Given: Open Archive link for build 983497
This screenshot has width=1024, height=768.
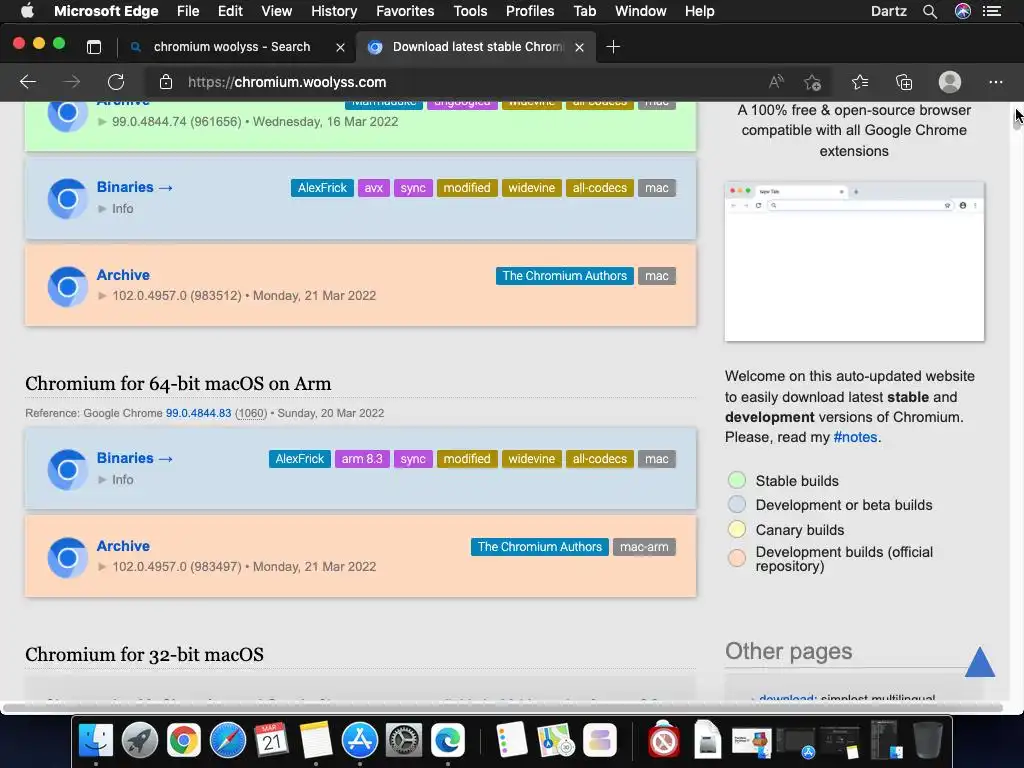Looking at the screenshot, I should click(123, 546).
